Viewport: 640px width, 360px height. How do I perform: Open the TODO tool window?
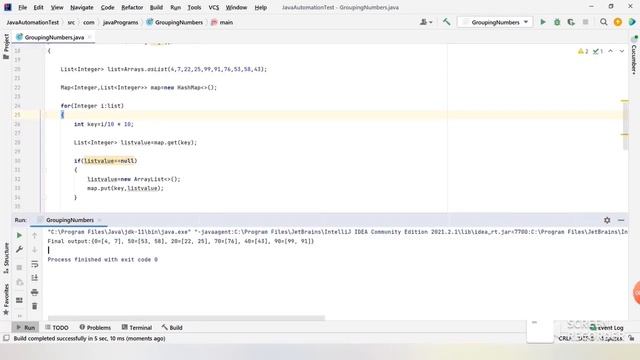click(x=57, y=327)
